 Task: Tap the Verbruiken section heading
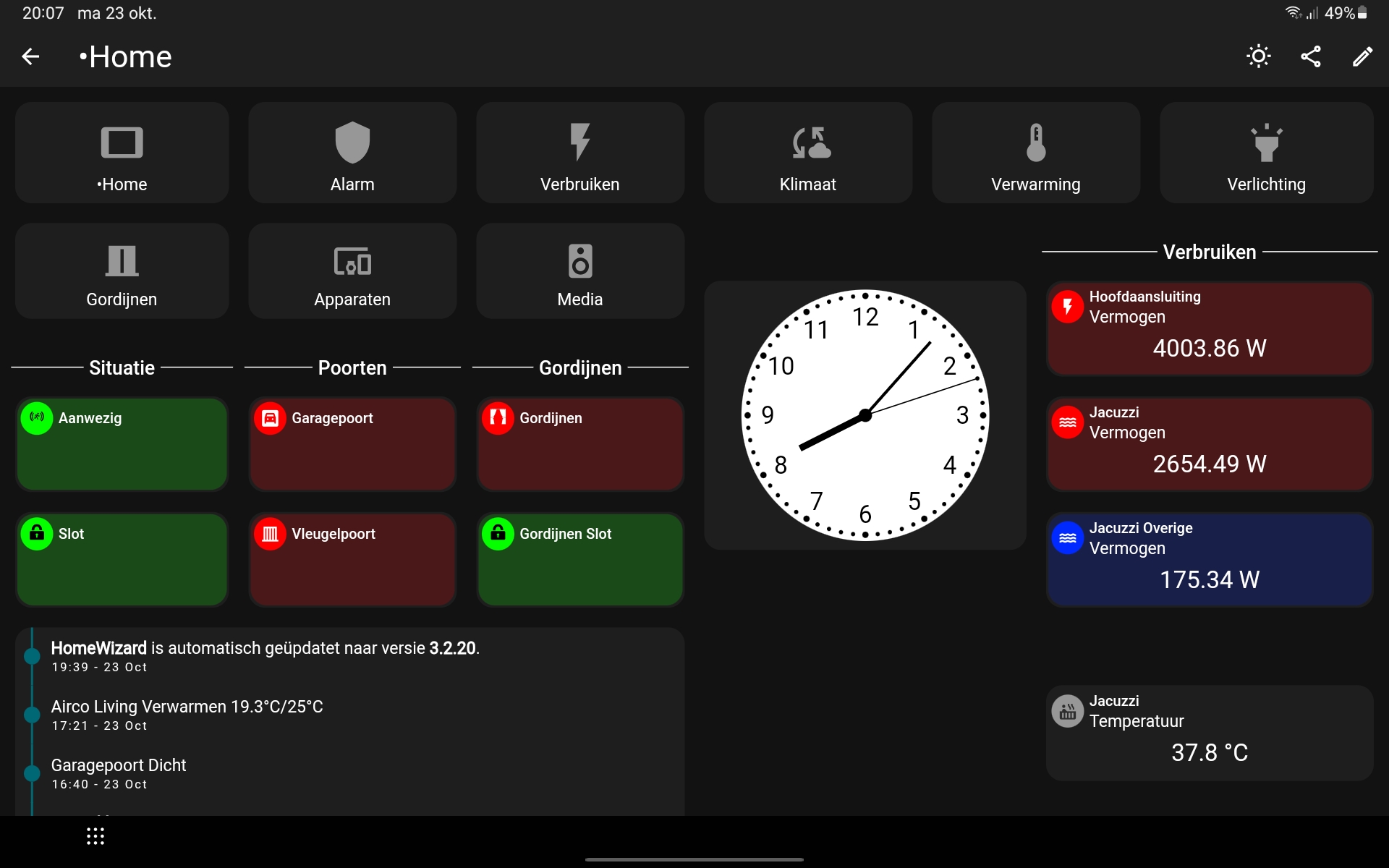pyautogui.click(x=1210, y=252)
